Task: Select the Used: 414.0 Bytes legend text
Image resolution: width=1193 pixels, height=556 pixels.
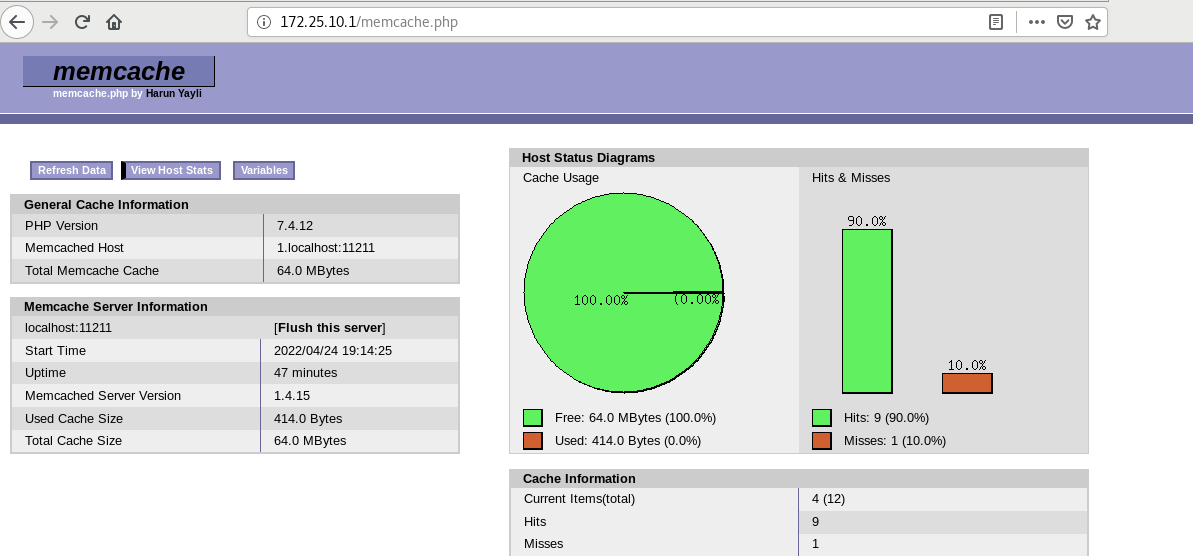Action: [628, 440]
